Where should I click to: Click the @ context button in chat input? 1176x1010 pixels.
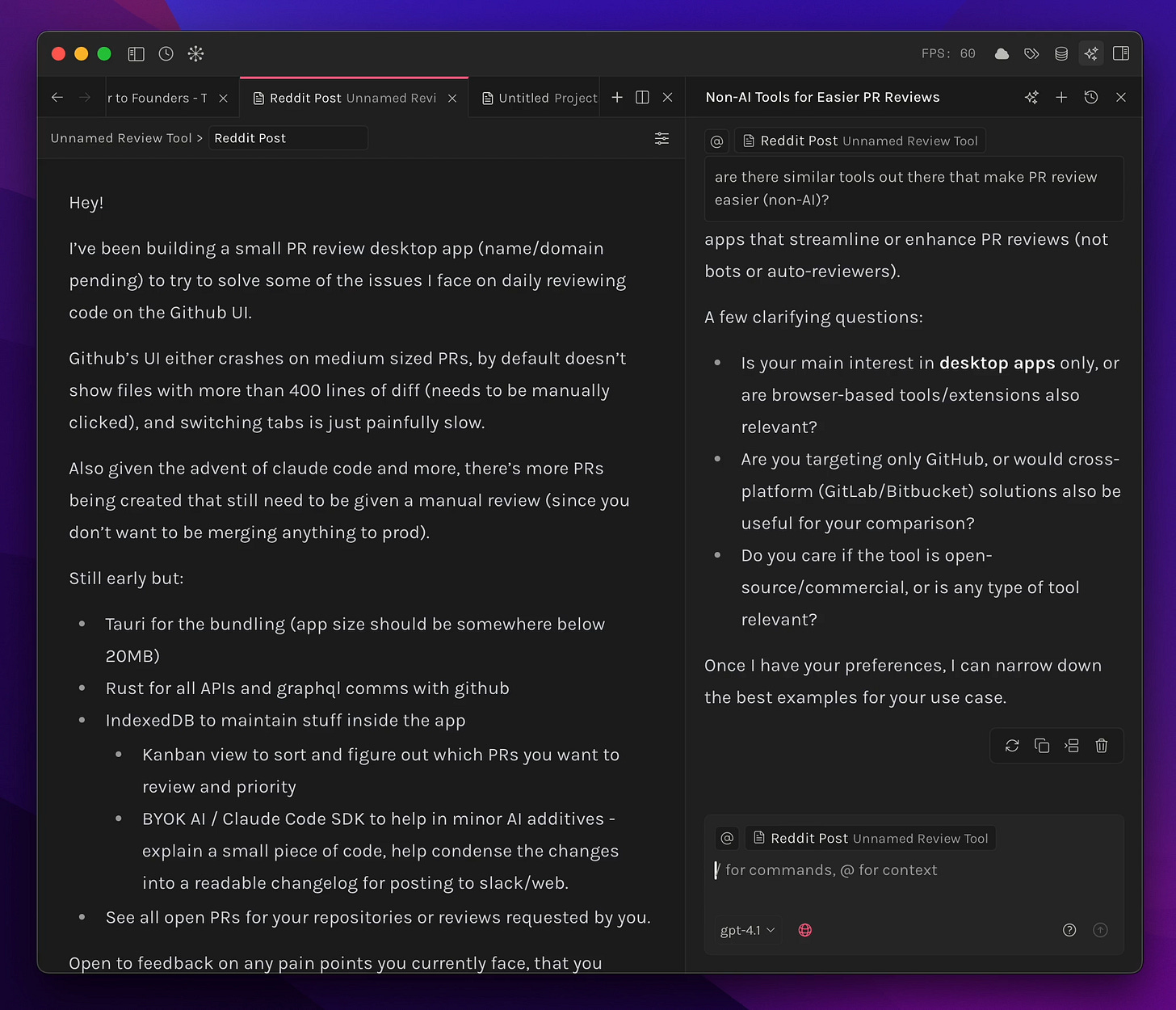click(x=727, y=839)
